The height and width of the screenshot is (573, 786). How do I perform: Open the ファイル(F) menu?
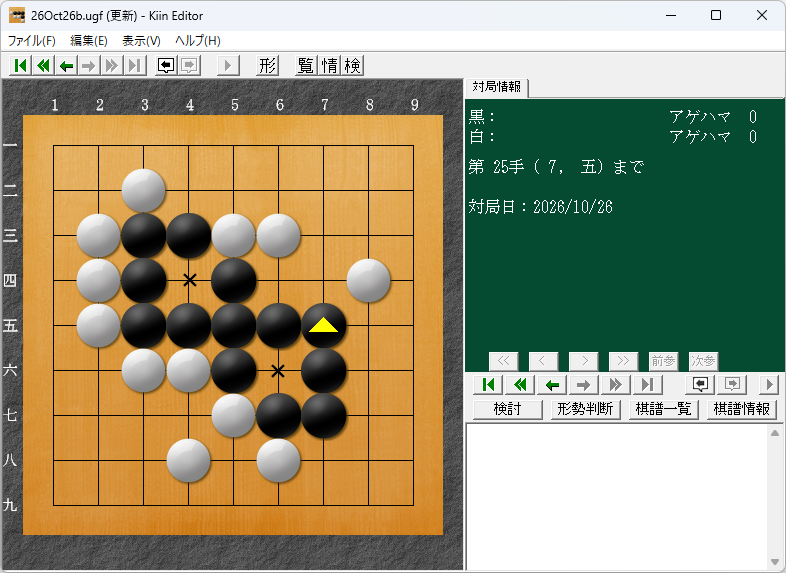pyautogui.click(x=32, y=41)
